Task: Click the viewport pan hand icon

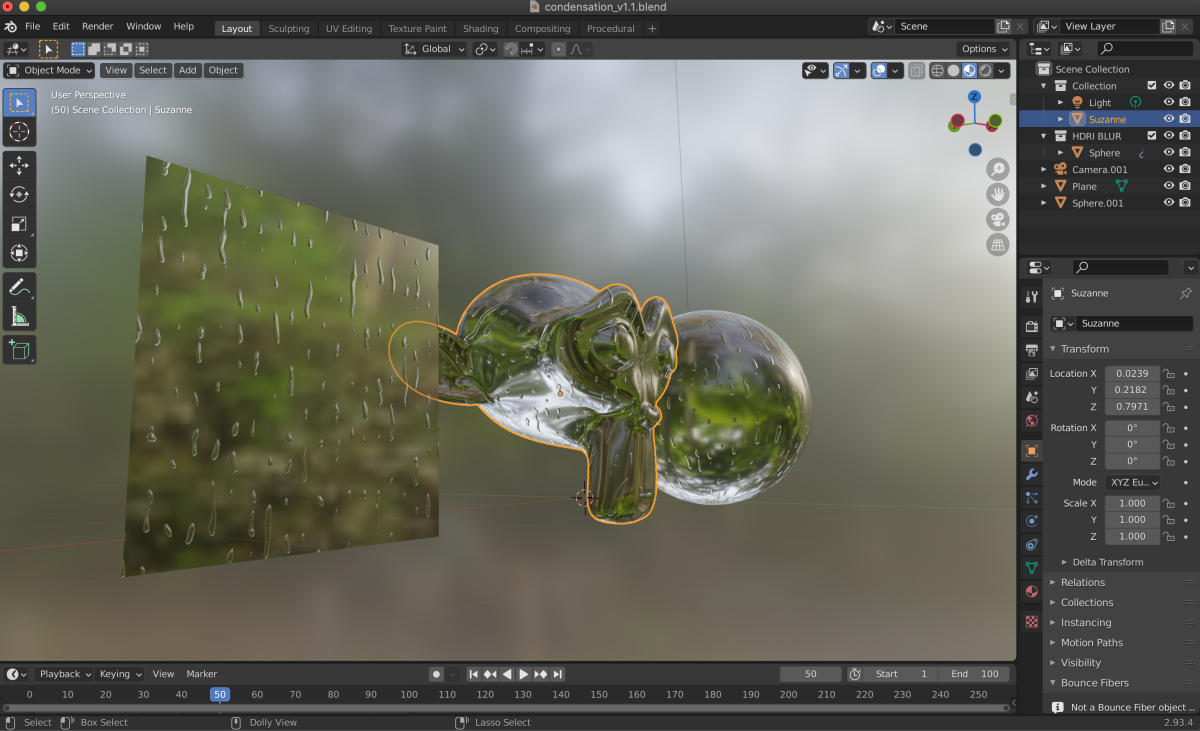Action: point(997,194)
